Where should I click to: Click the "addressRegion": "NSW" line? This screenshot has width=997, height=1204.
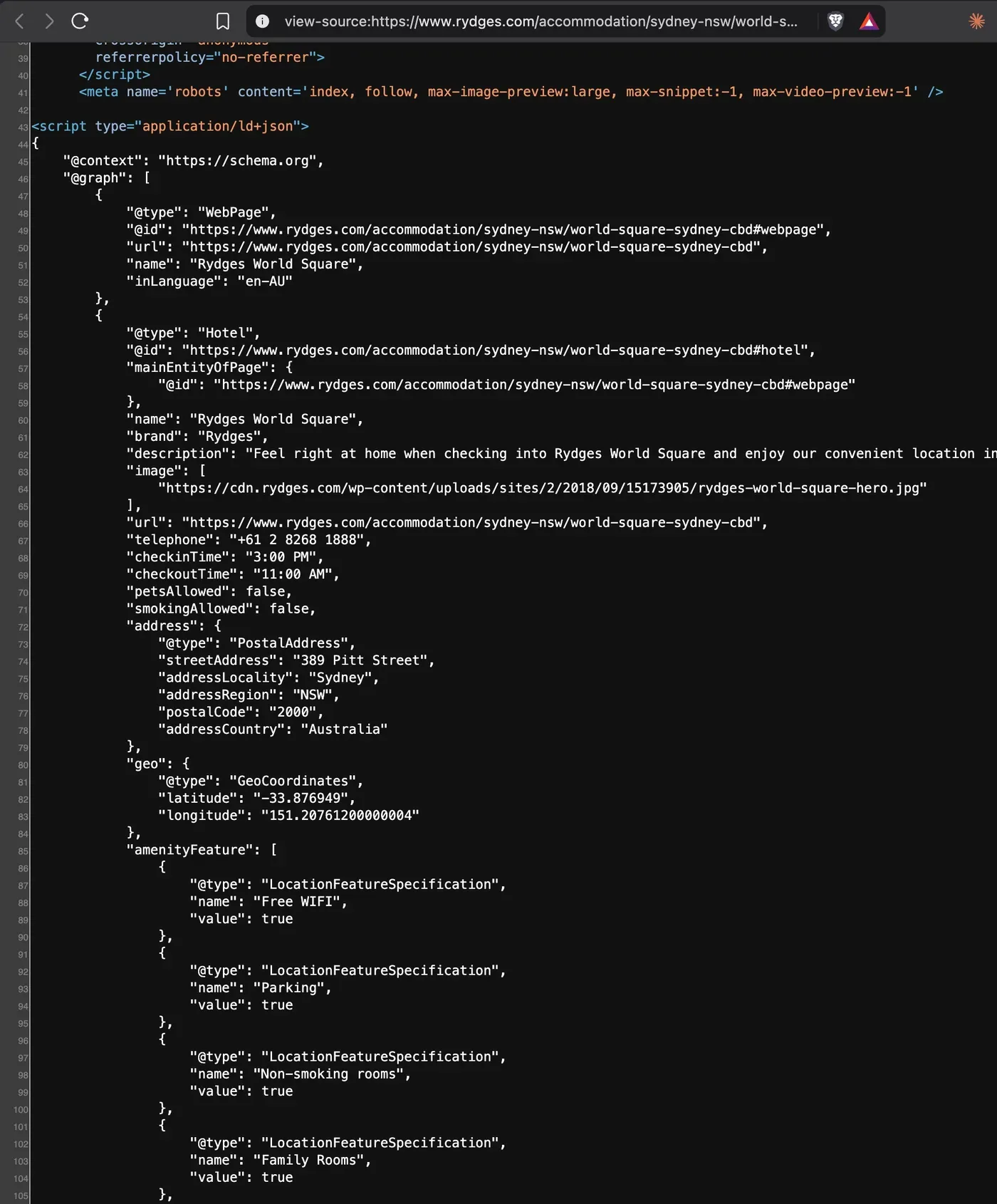(249, 695)
